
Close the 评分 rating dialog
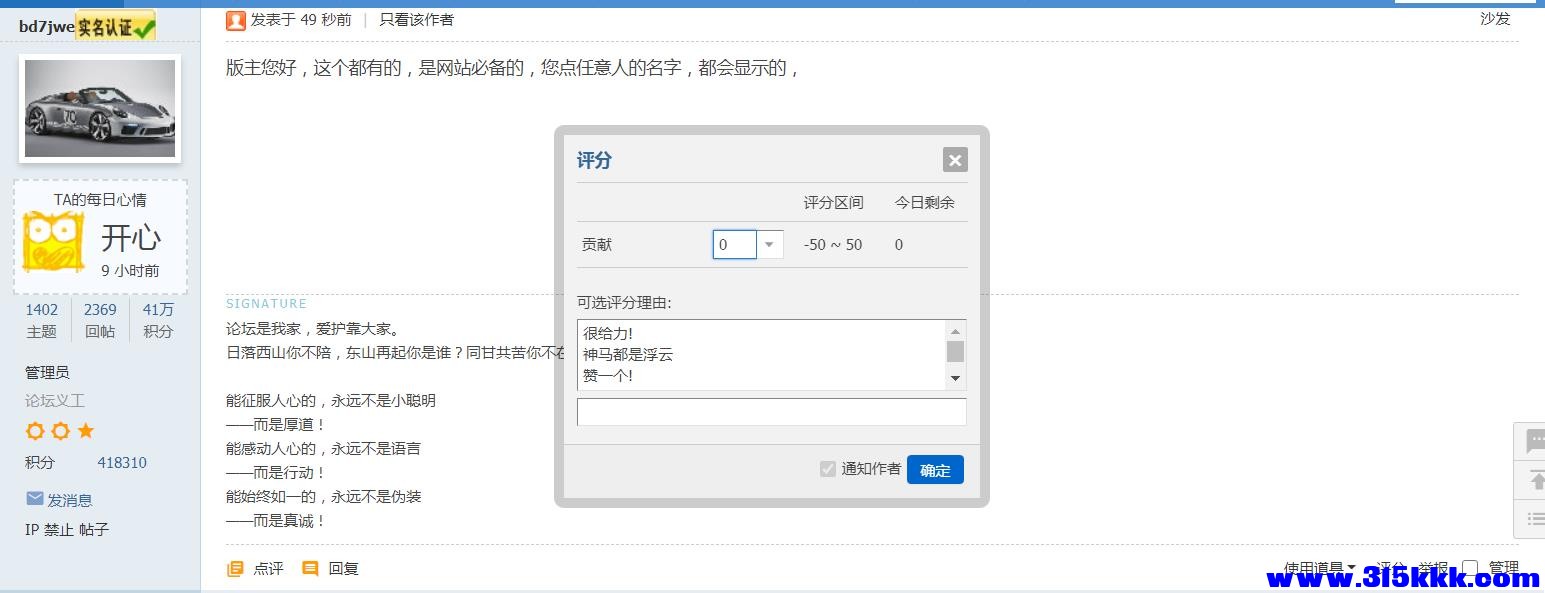tap(955, 160)
